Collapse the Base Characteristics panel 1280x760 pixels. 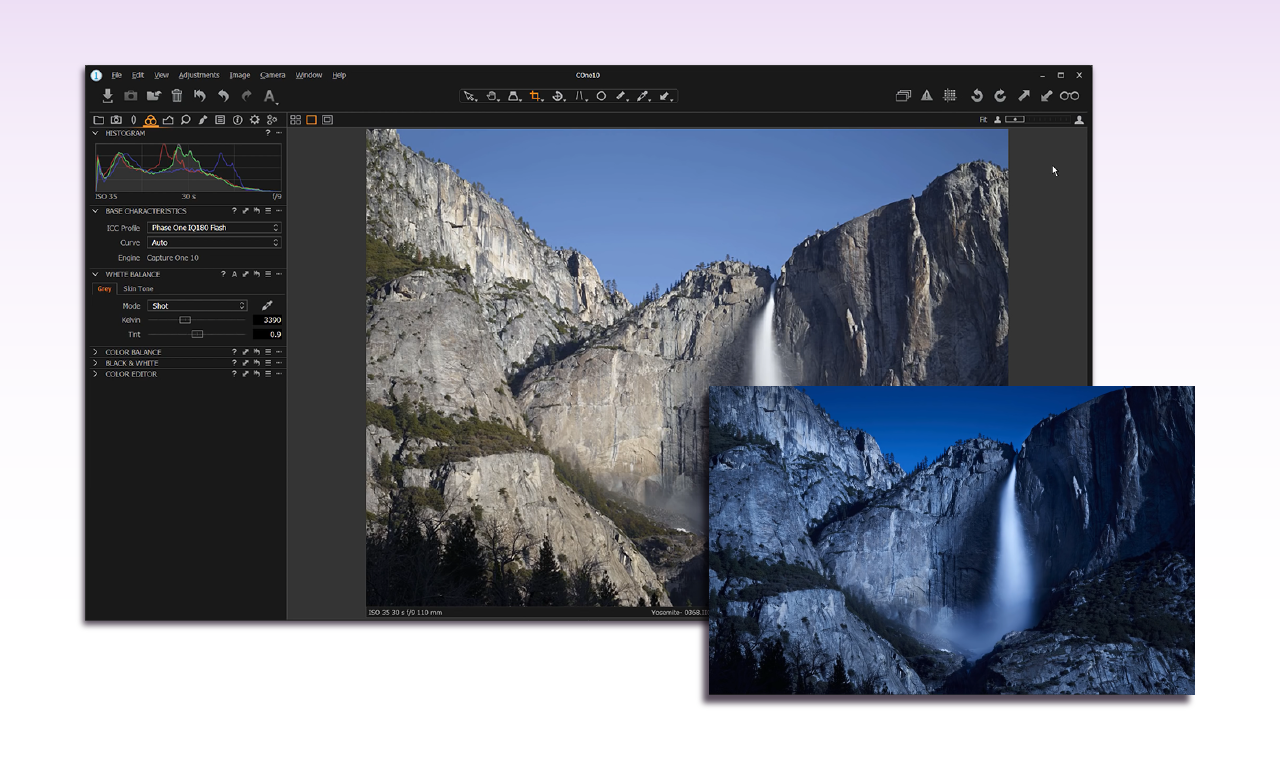point(95,211)
